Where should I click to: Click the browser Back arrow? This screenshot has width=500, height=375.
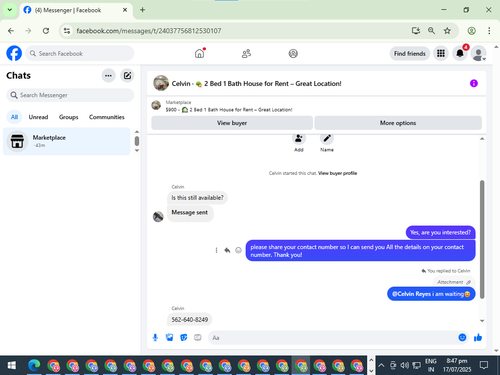(11, 31)
